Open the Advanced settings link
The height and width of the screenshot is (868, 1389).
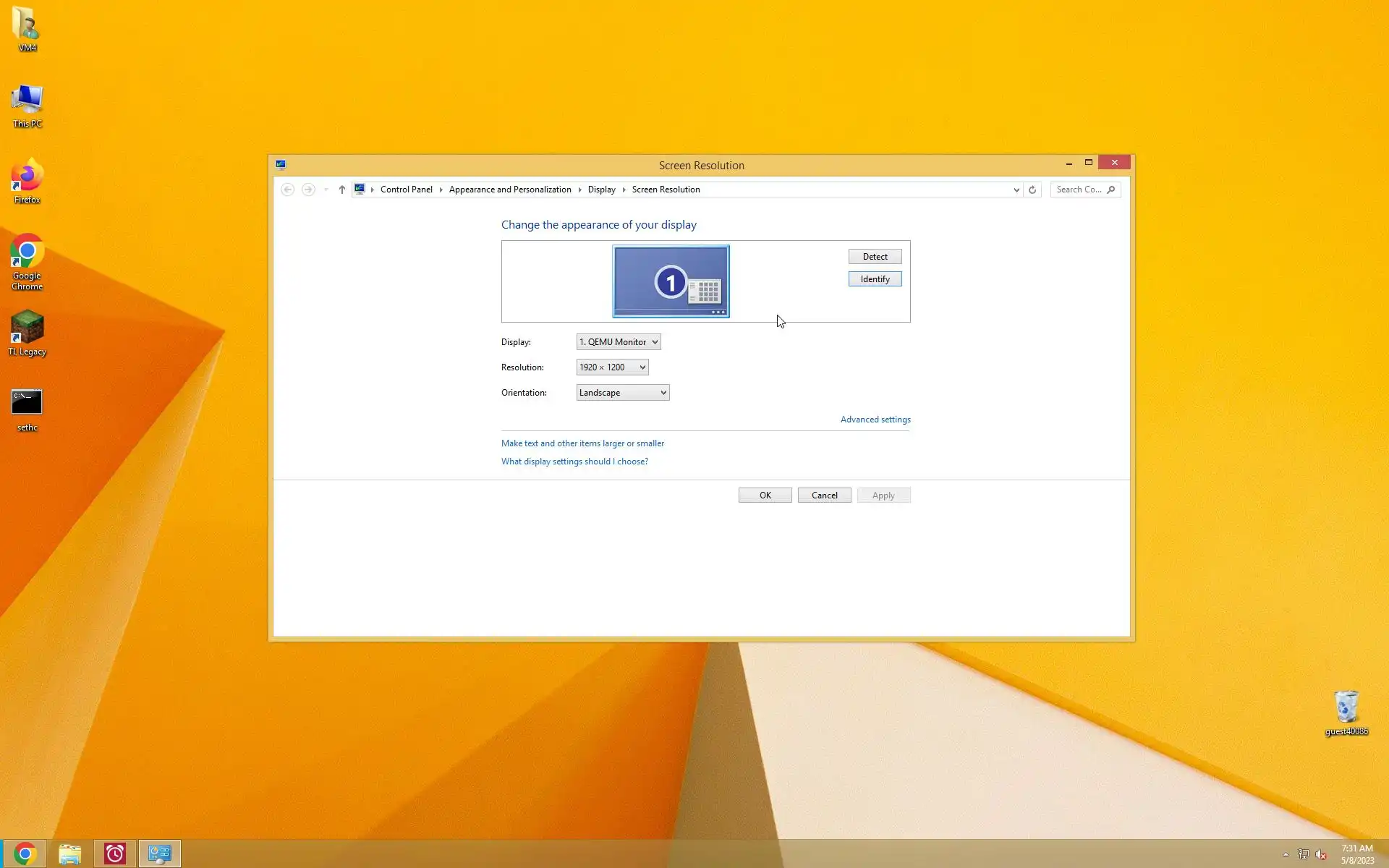pos(875,420)
